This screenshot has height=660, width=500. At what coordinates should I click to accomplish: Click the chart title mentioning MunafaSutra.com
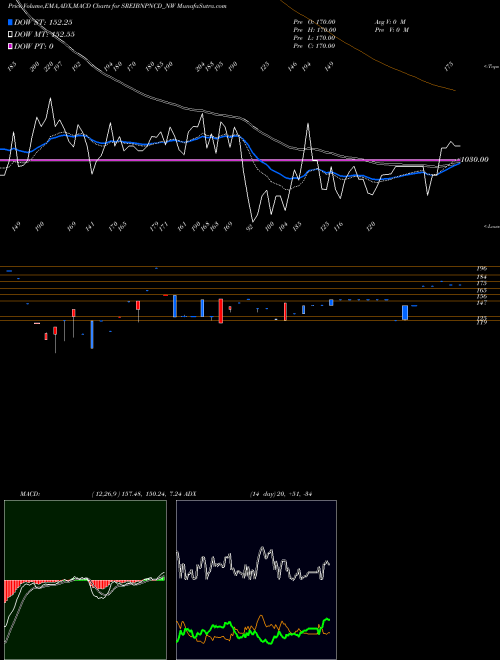click(117, 6)
